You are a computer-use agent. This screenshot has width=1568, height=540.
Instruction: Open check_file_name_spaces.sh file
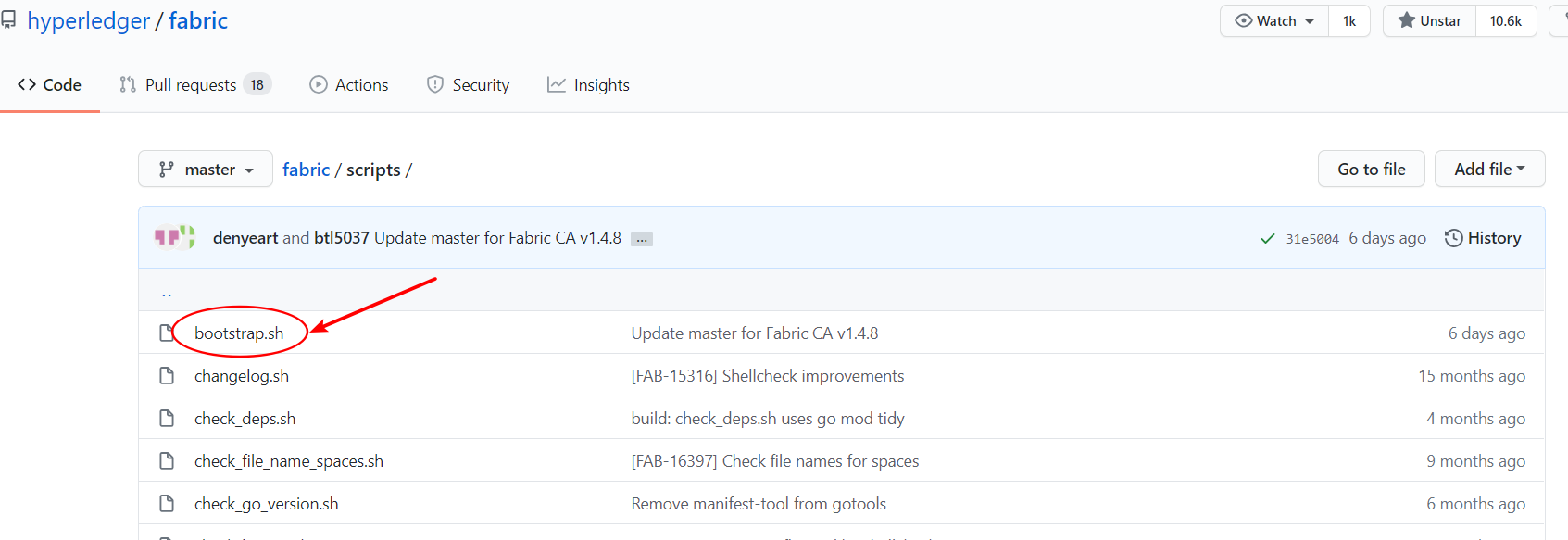coord(289,460)
